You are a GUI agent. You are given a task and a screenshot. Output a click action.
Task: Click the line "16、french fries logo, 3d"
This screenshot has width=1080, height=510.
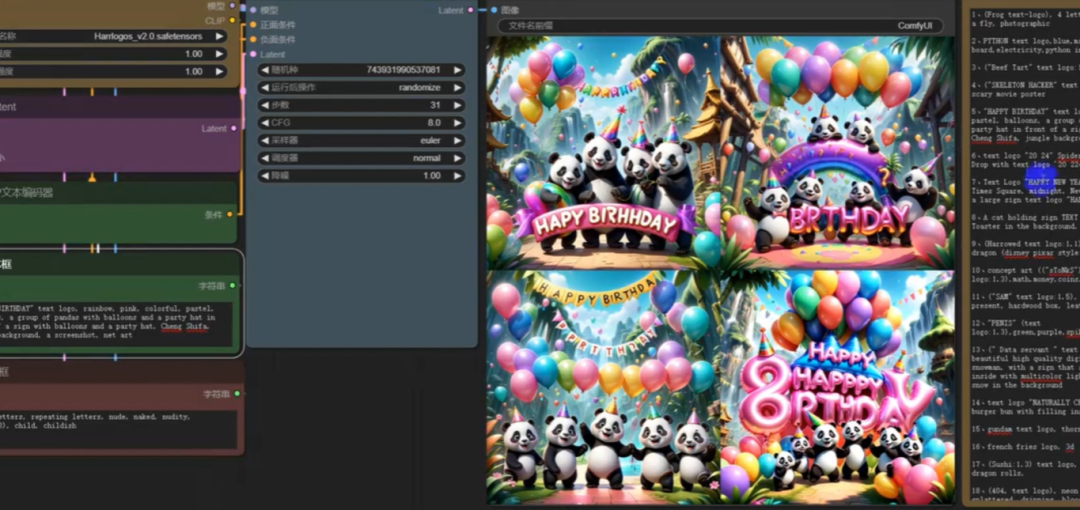[1022, 447]
